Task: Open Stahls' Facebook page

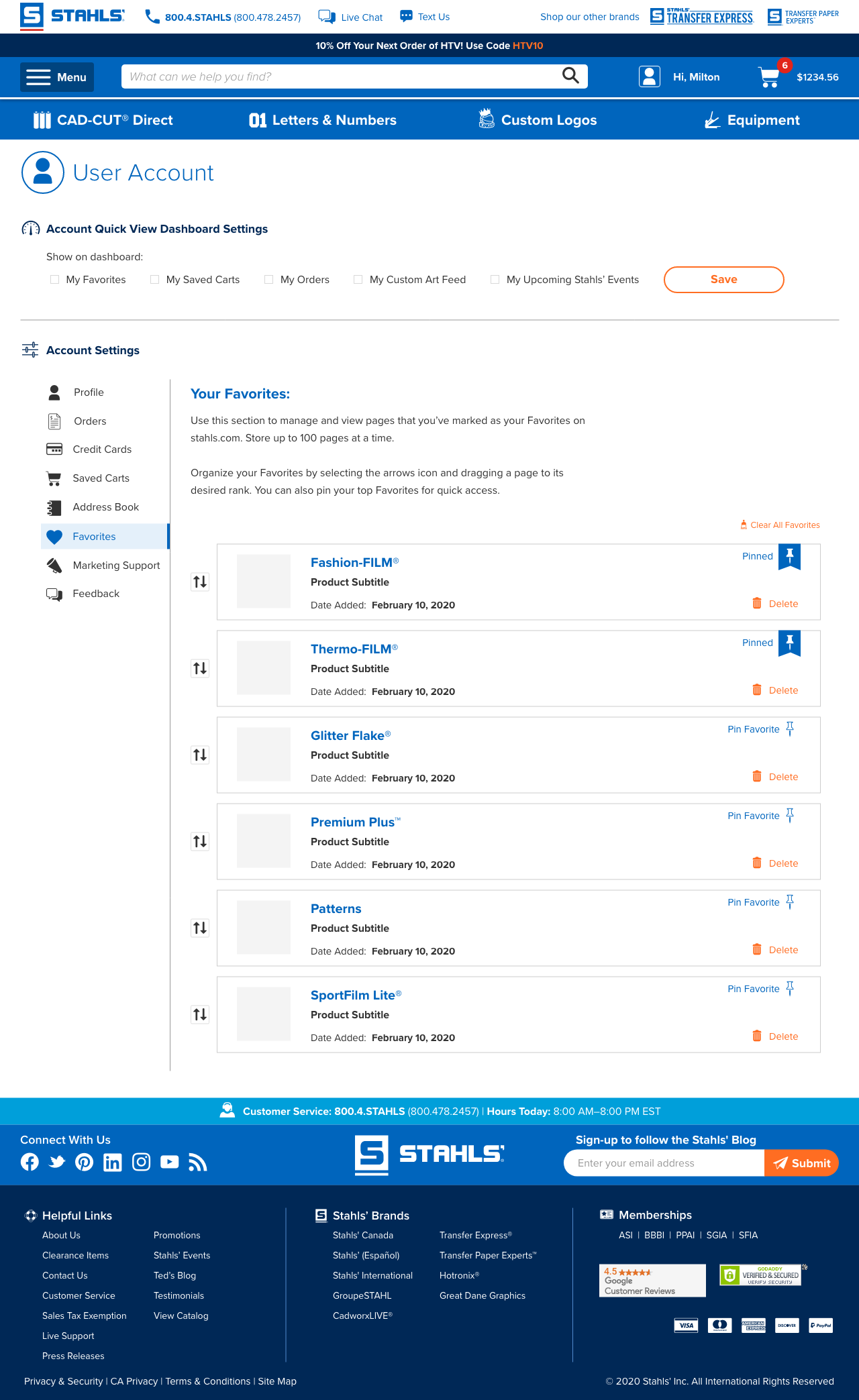Action: pyautogui.click(x=30, y=1162)
